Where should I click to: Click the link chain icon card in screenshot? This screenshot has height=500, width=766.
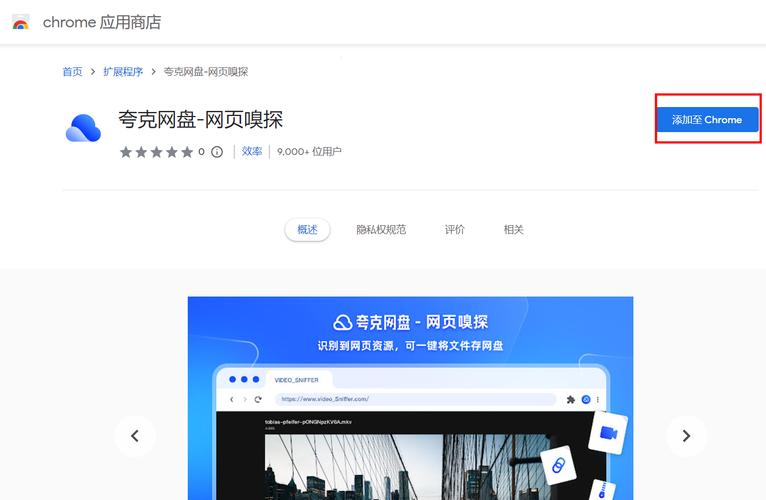pos(558,465)
